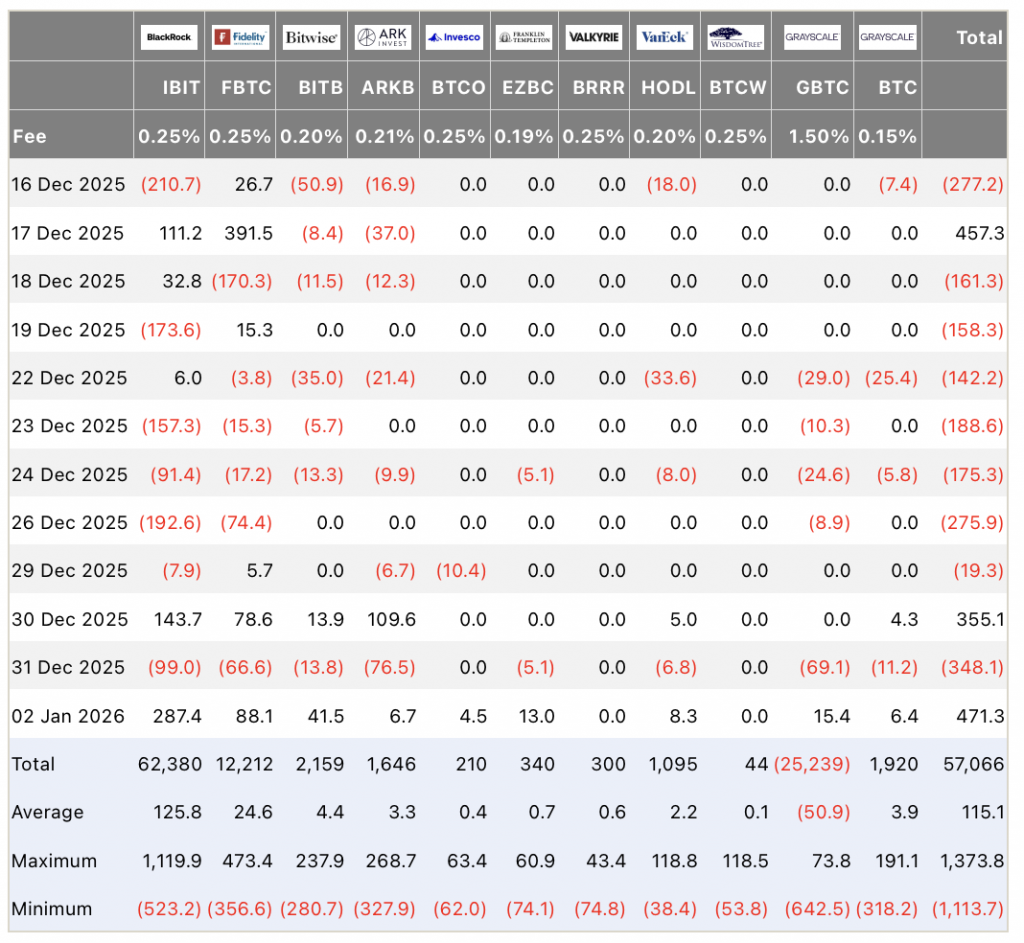The image size is (1024, 943).
Task: Click the BlackRock logo in header
Action: pos(168,37)
